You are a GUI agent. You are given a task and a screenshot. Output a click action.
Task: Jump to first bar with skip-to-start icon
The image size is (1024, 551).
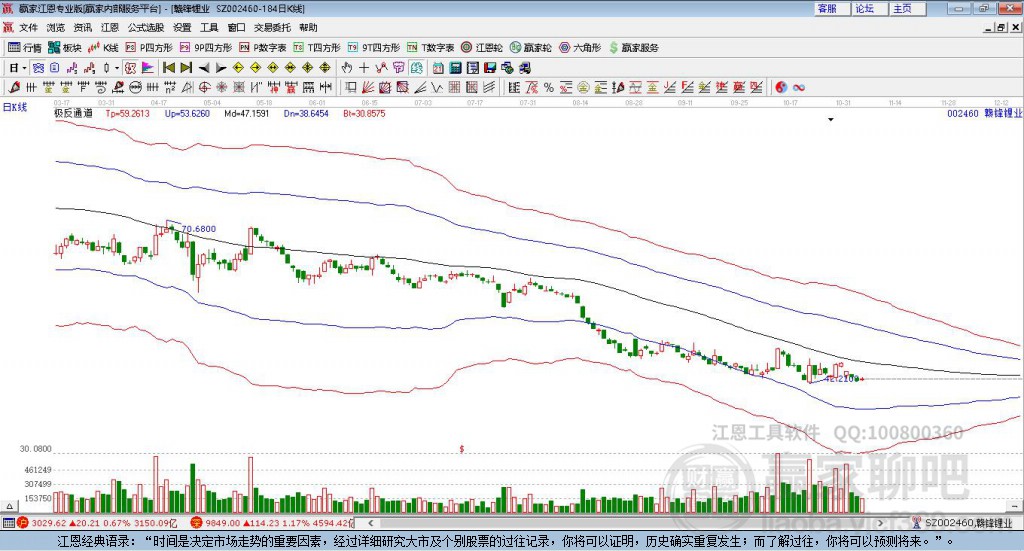(x=169, y=67)
